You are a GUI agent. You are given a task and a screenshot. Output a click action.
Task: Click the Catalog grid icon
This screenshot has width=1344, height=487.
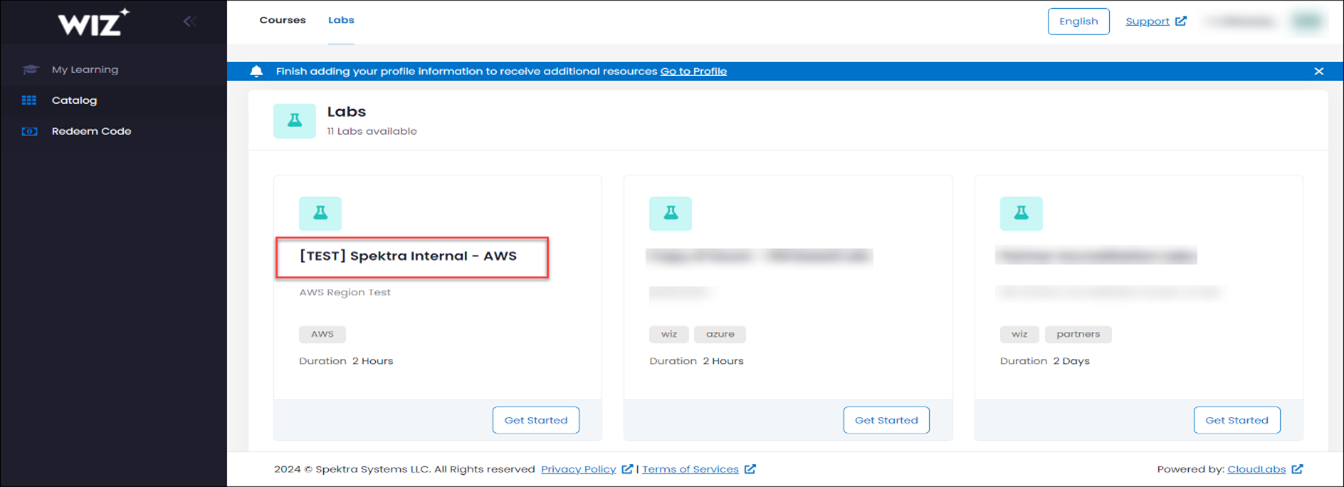pos(29,100)
